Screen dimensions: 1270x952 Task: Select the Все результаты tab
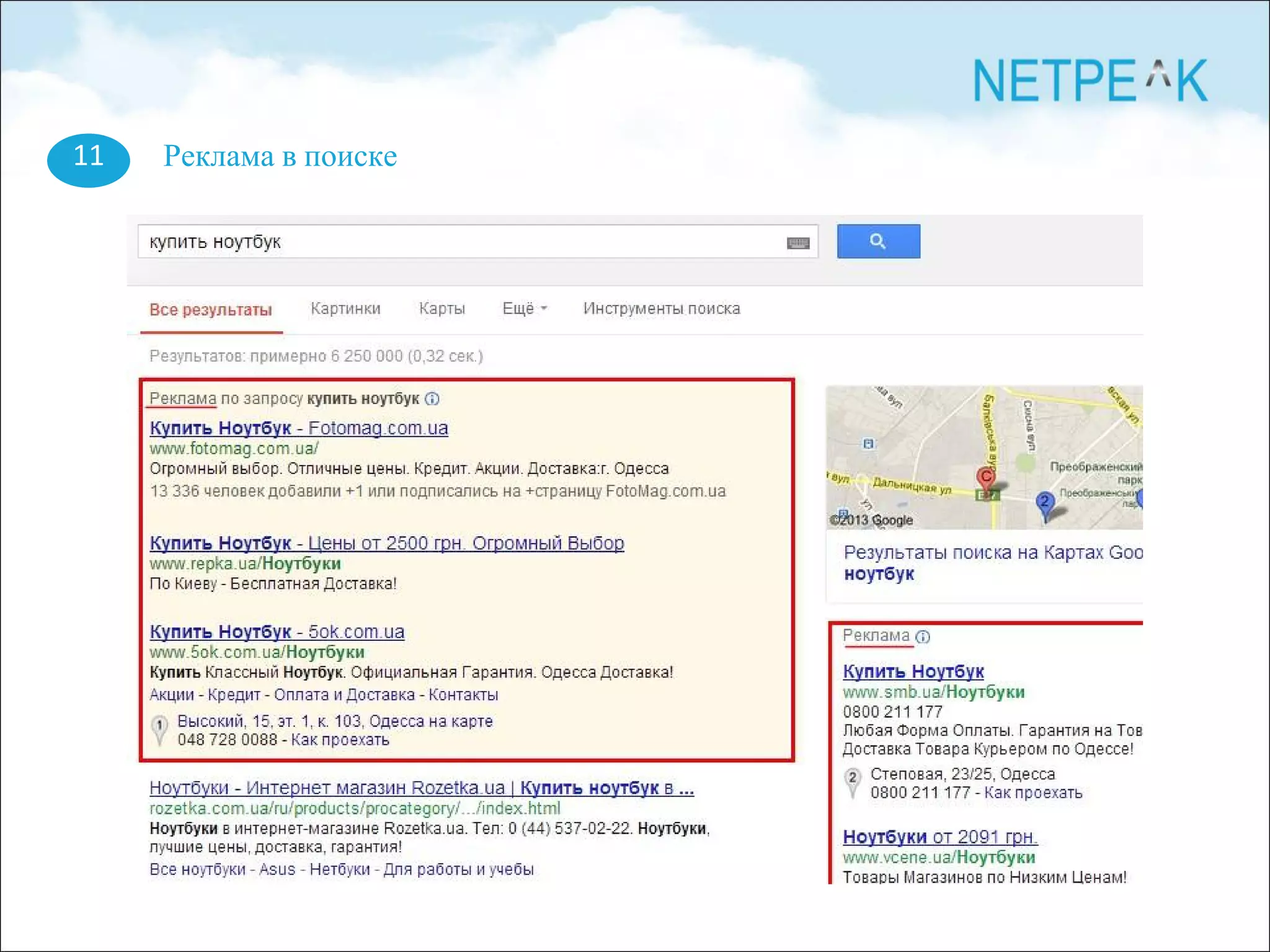click(211, 309)
